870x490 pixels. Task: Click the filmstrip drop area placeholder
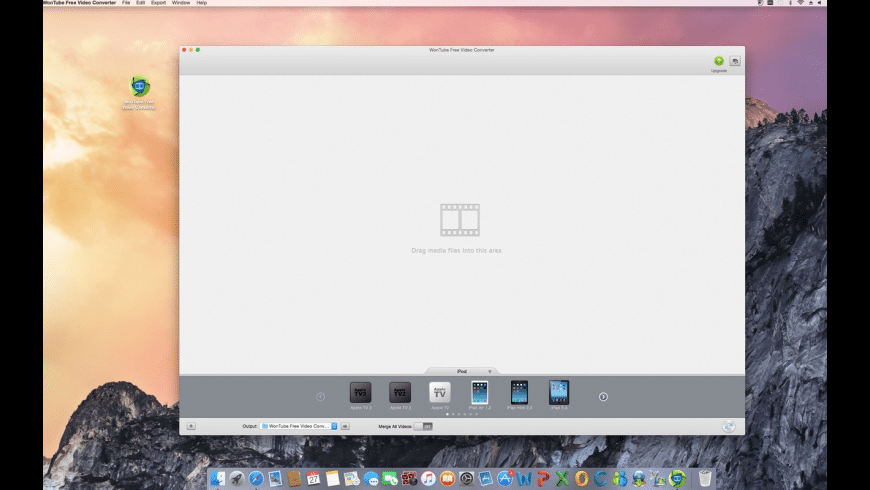pos(460,220)
